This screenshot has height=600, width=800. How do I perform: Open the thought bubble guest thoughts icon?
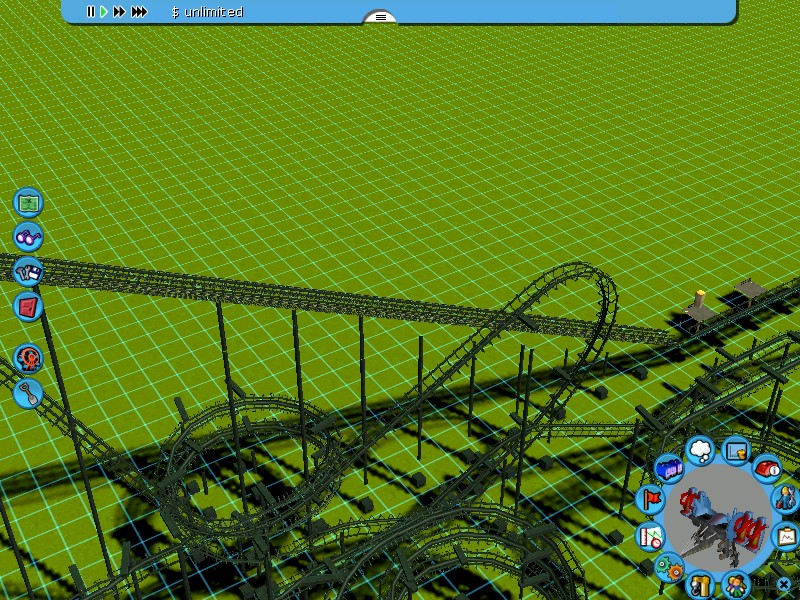(x=701, y=450)
